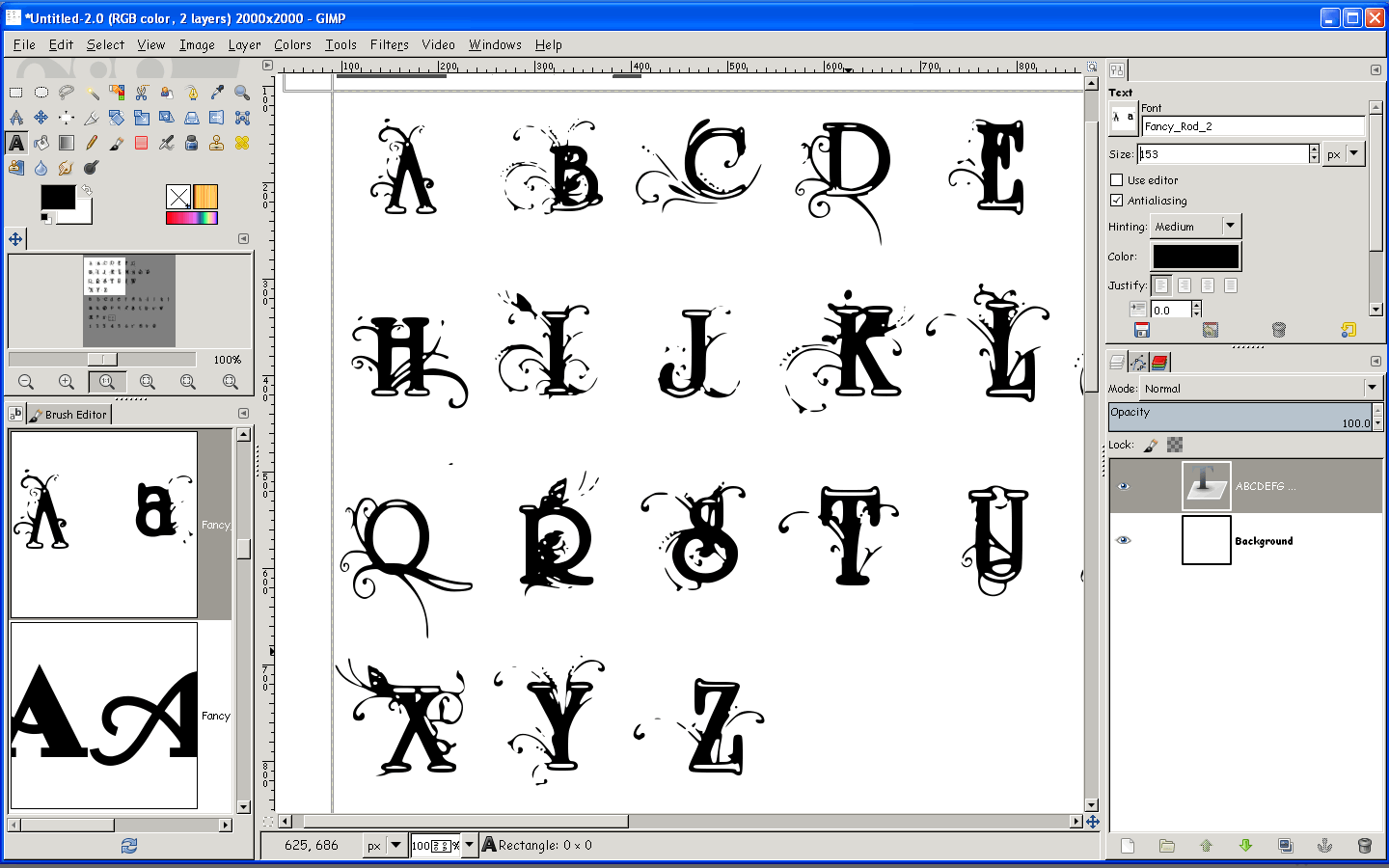Reset tool options to defaults
The image size is (1389, 868).
[x=1348, y=330]
